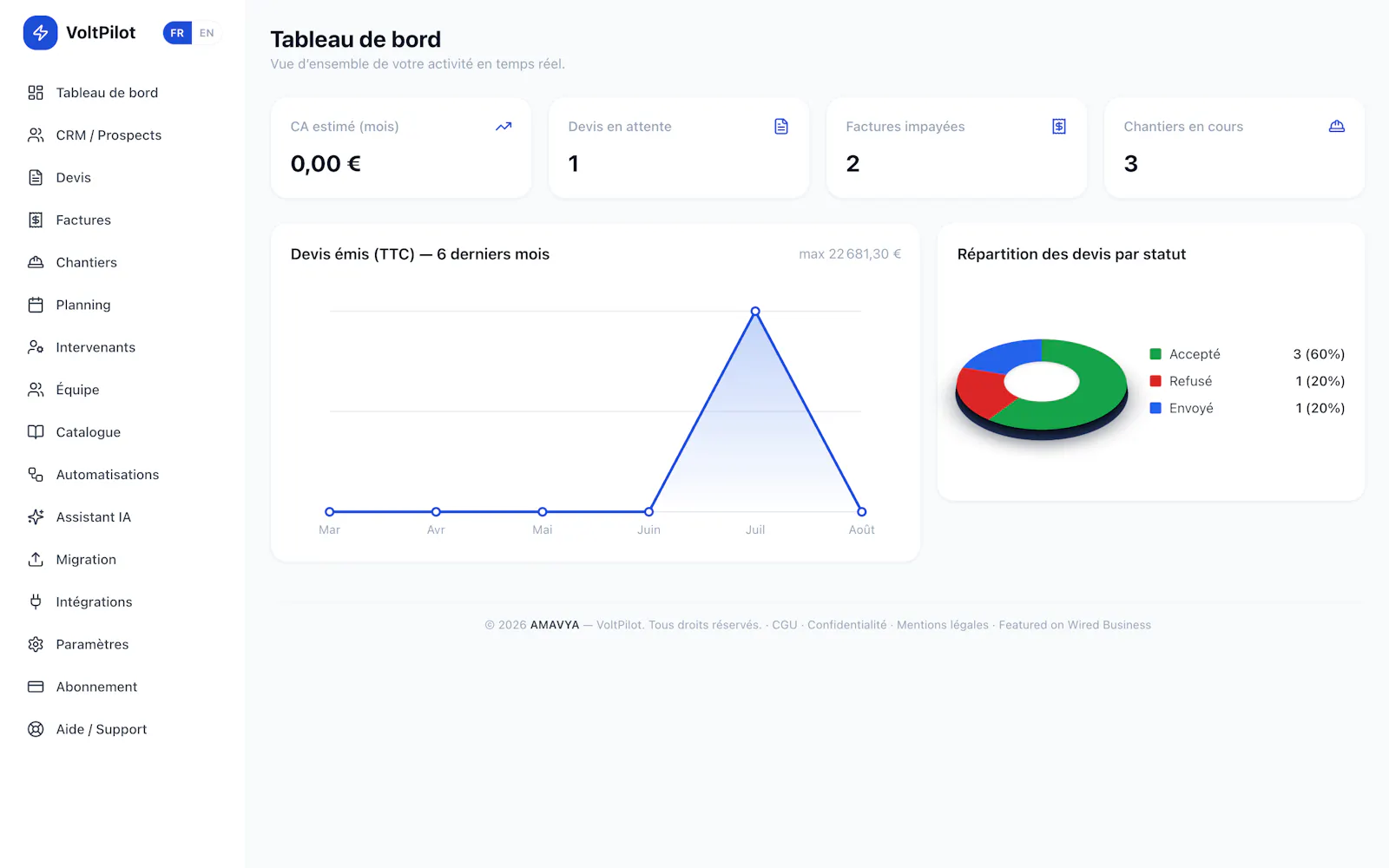Viewport: 1389px width, 868px height.
Task: Click the Automatisations workflow icon
Action: [36, 475]
